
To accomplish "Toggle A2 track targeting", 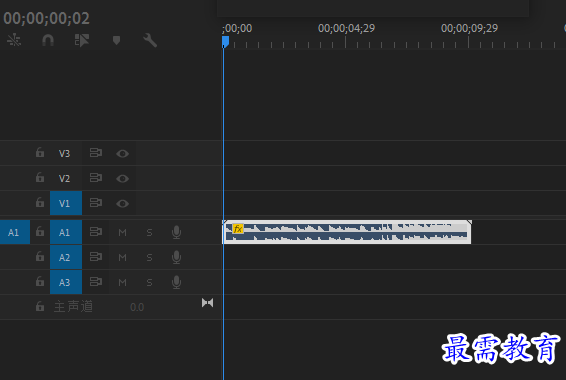I will pos(66,257).
